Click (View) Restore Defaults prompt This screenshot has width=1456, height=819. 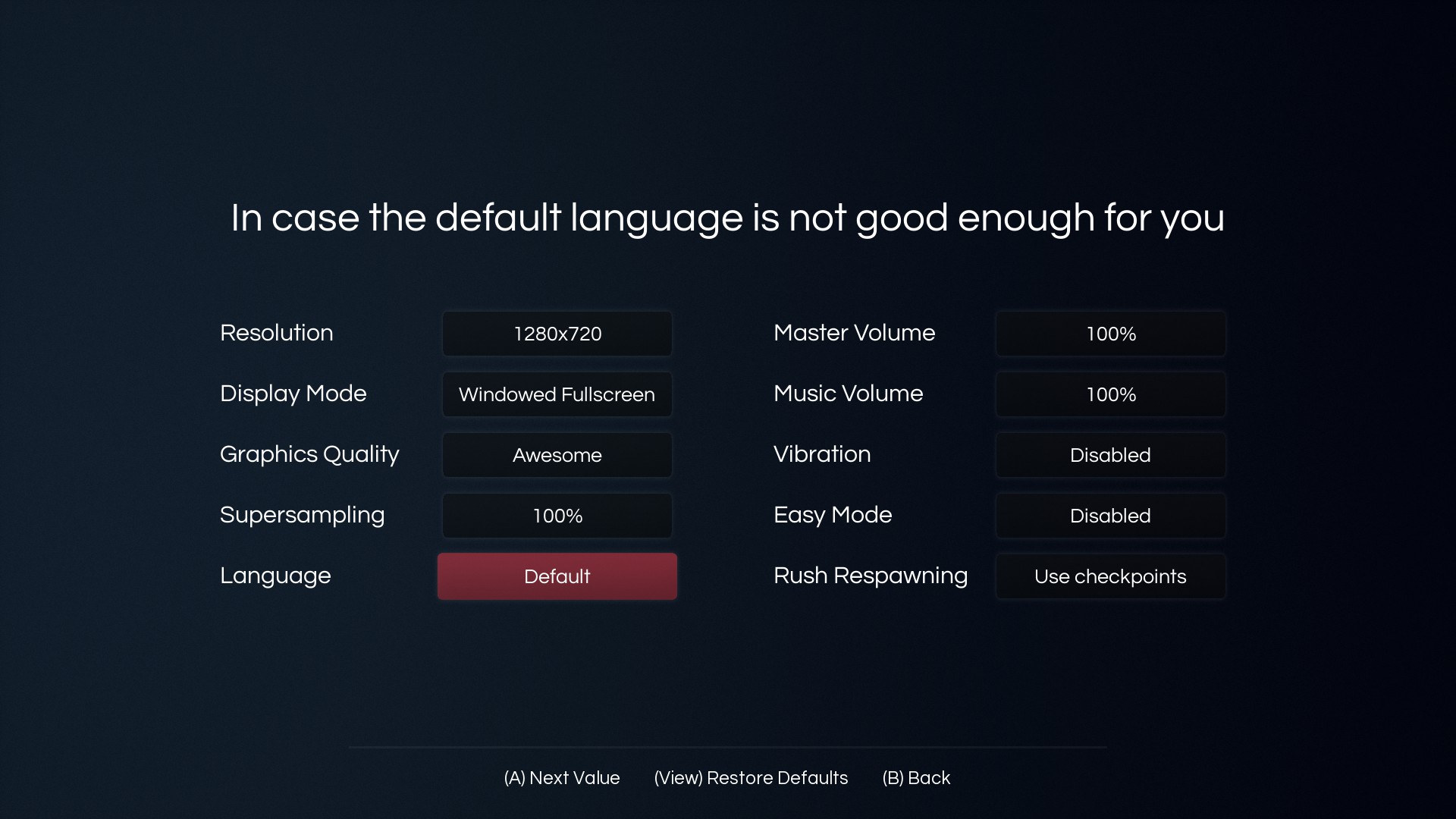click(x=751, y=778)
